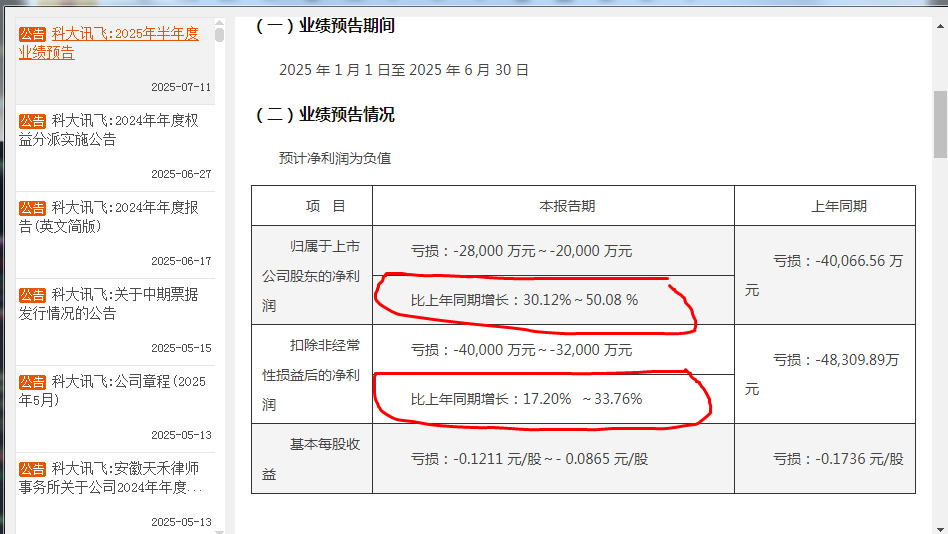Click the announcement list scrollbar up arrow

[x=219, y=22]
